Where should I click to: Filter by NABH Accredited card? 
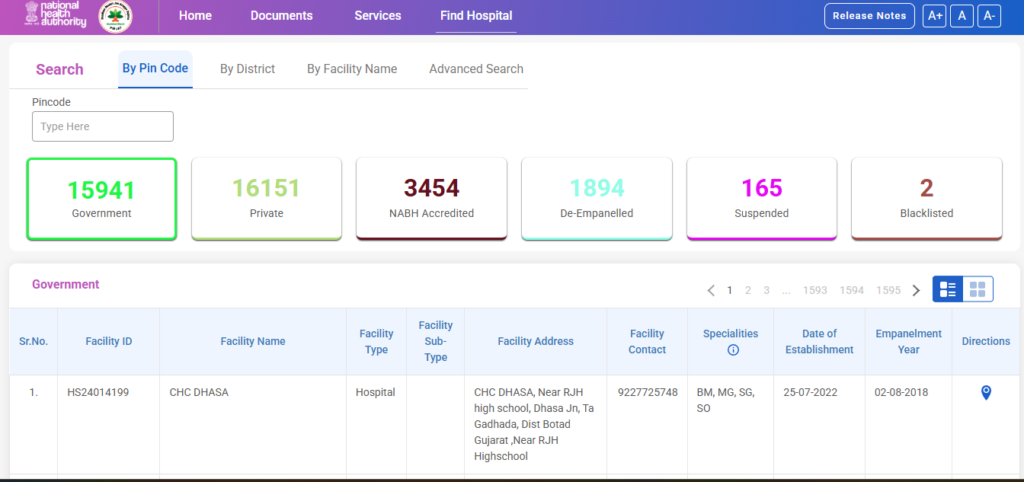point(431,198)
